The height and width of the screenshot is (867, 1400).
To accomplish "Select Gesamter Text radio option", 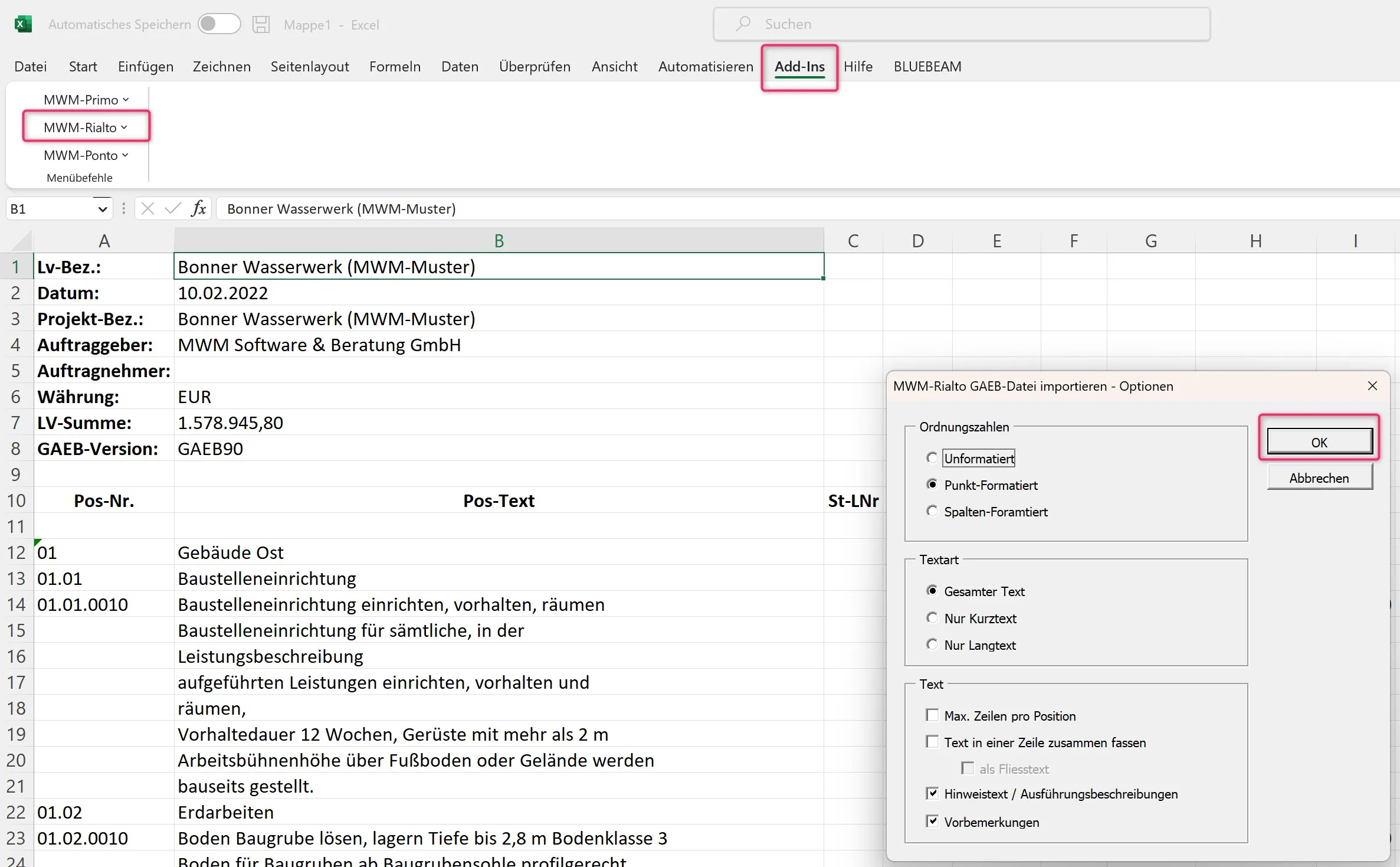I will click(932, 591).
